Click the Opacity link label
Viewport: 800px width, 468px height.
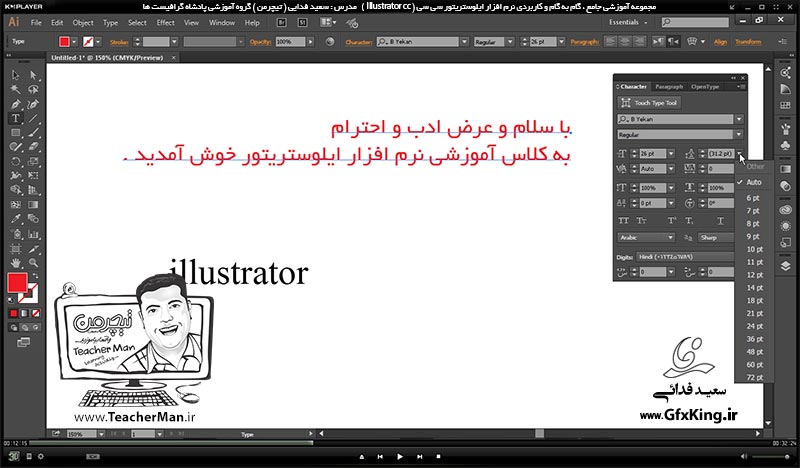click(260, 42)
